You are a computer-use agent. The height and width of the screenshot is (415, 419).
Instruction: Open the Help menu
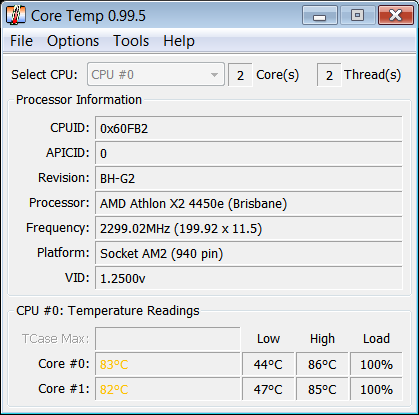tap(179, 41)
